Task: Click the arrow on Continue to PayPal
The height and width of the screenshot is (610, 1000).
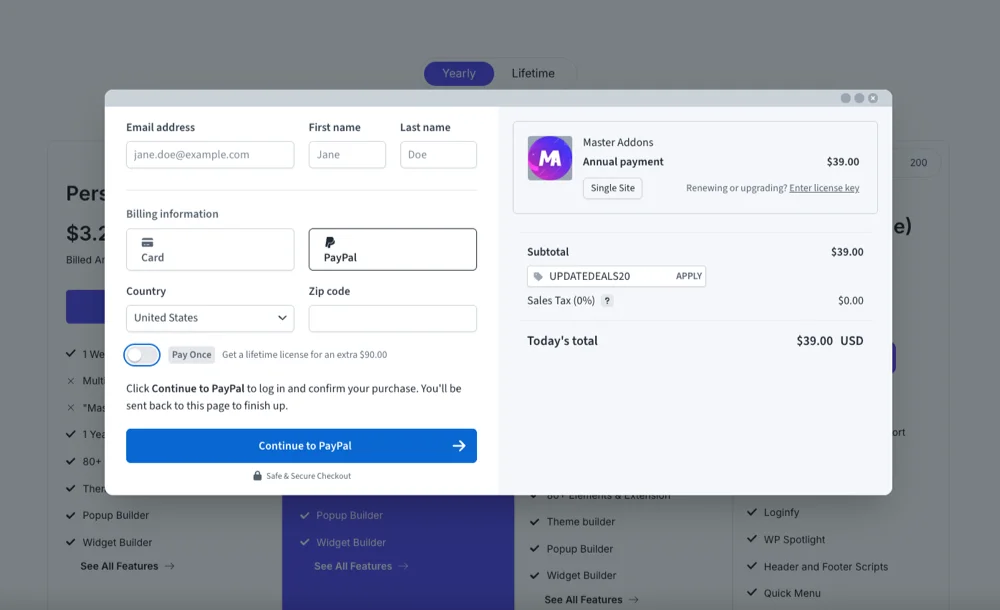Action: click(x=459, y=446)
